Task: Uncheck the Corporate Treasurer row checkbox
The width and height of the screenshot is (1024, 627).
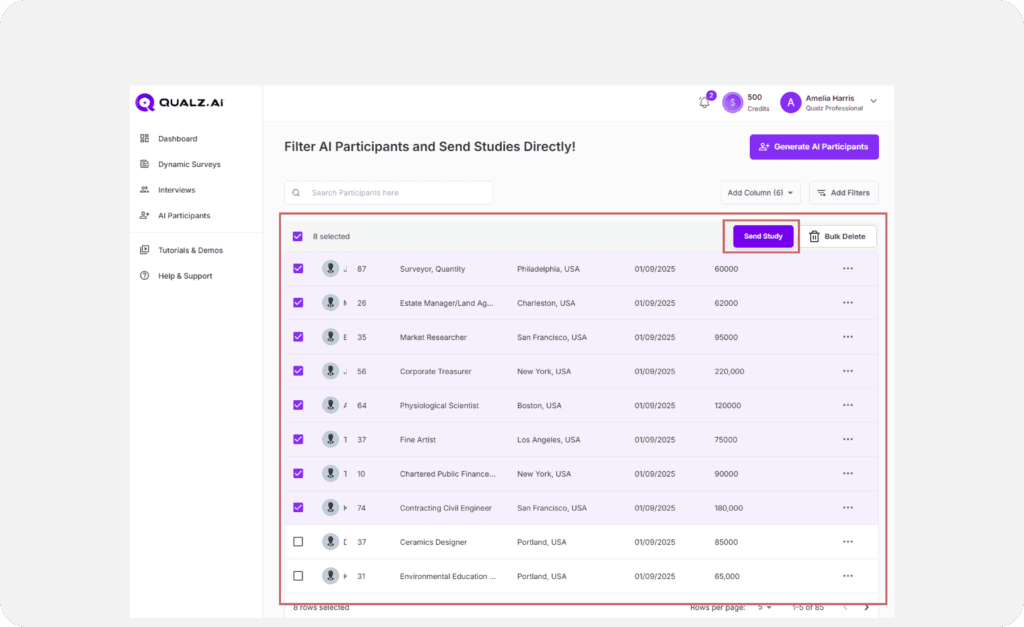Action: point(298,371)
